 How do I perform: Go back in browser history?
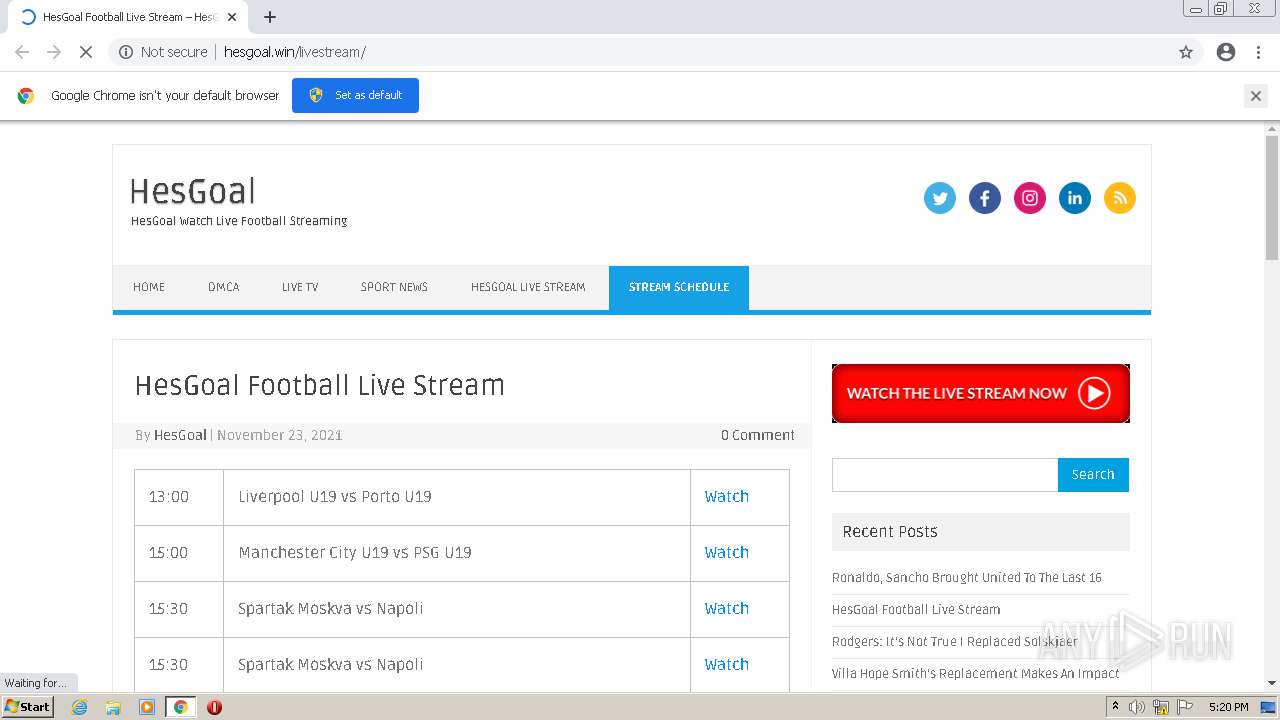(22, 52)
